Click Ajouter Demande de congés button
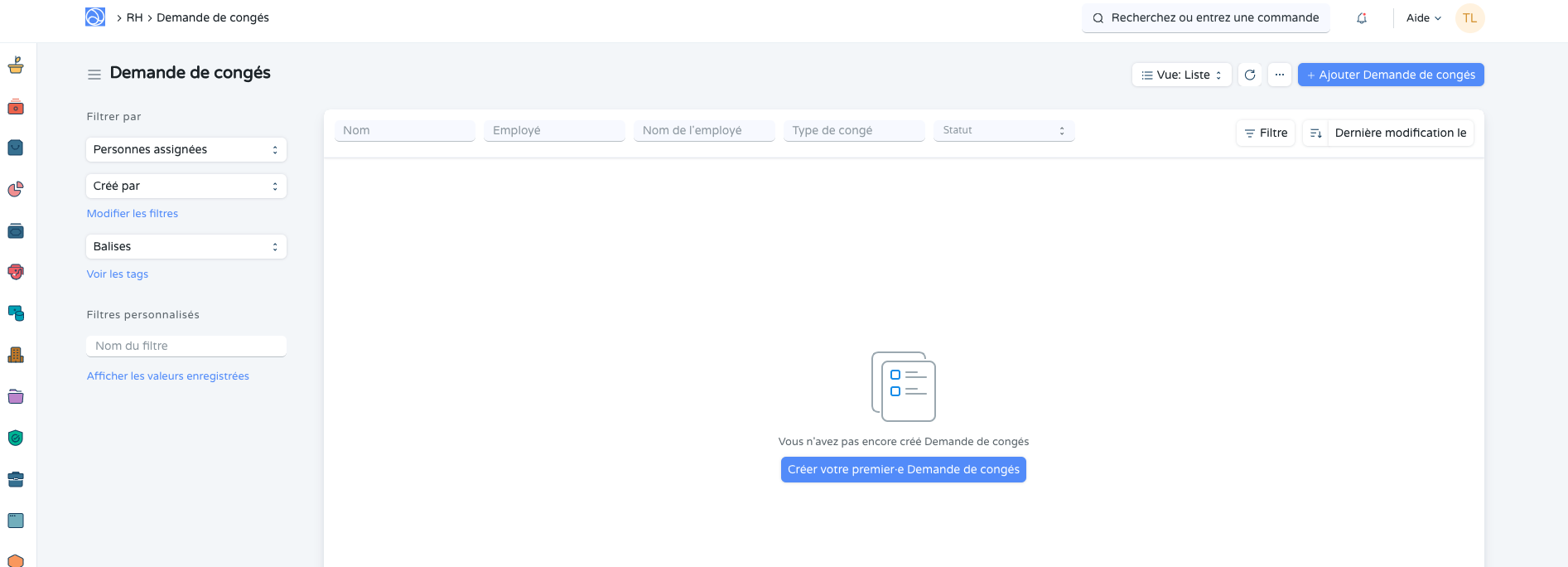1568x567 pixels. click(1391, 75)
